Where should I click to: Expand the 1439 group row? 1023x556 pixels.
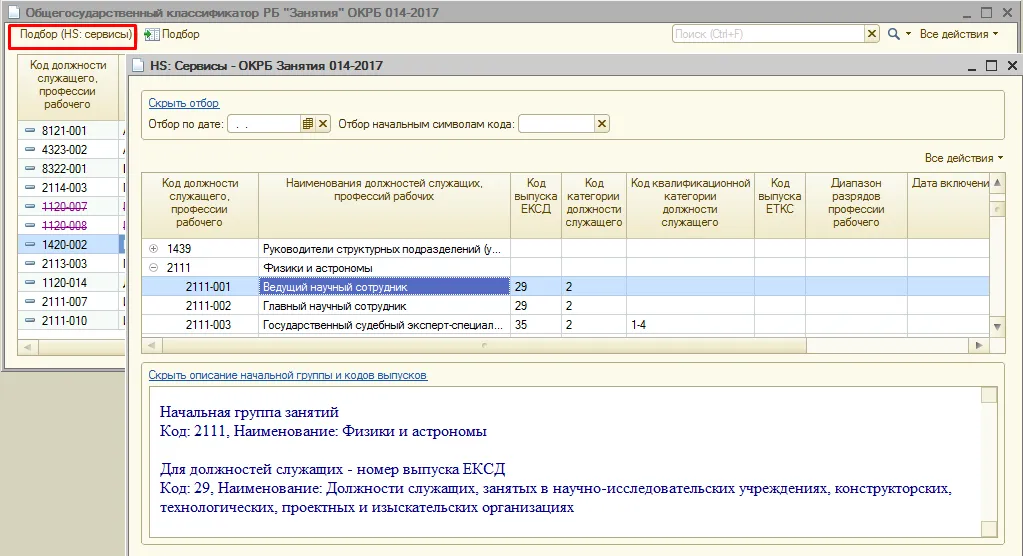tap(153, 249)
